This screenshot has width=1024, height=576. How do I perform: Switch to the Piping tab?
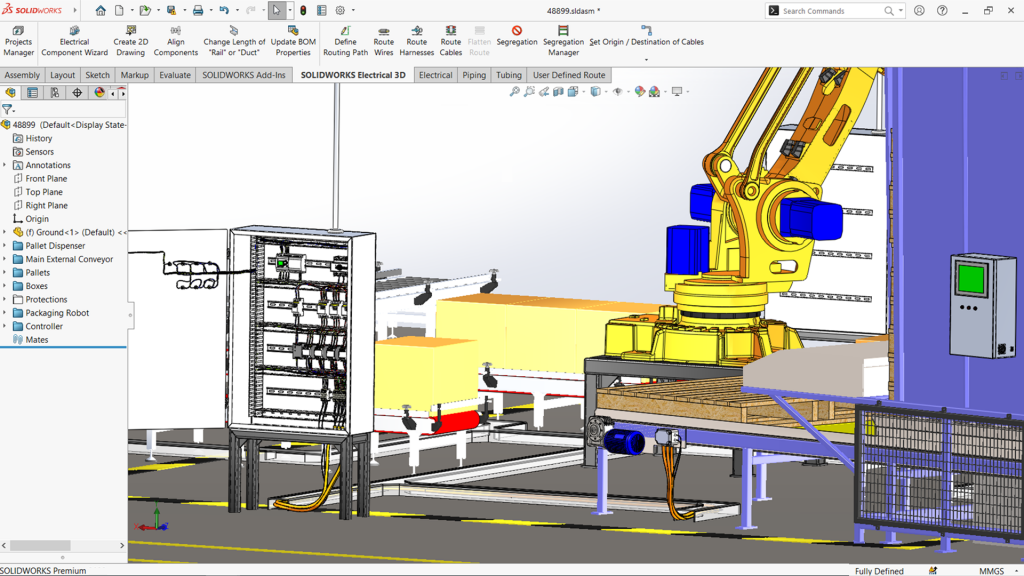(473, 74)
